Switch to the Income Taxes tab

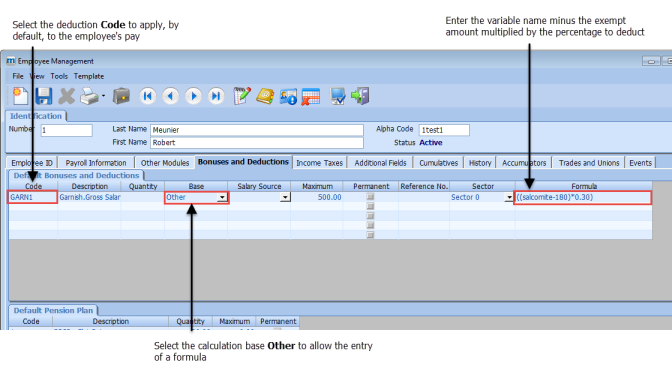[x=320, y=163]
